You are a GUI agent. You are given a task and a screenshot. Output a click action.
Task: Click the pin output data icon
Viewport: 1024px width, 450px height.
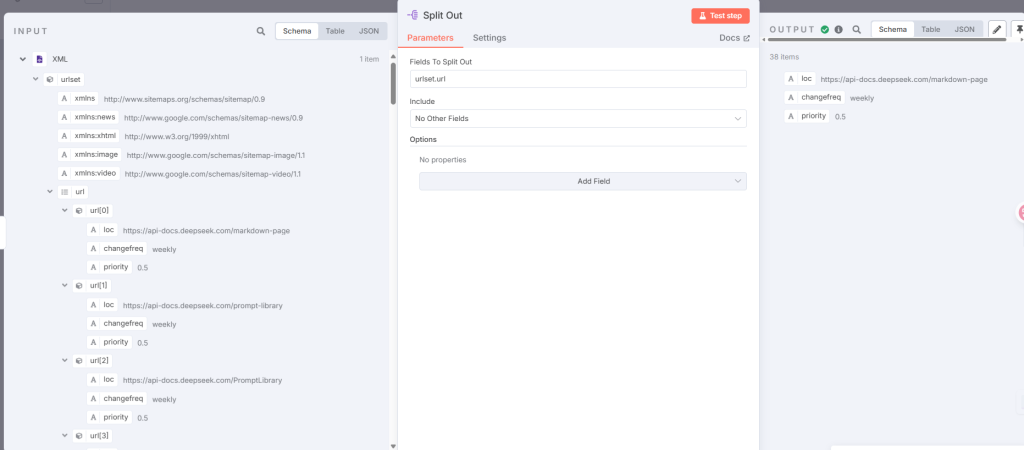pyautogui.click(x=1018, y=30)
